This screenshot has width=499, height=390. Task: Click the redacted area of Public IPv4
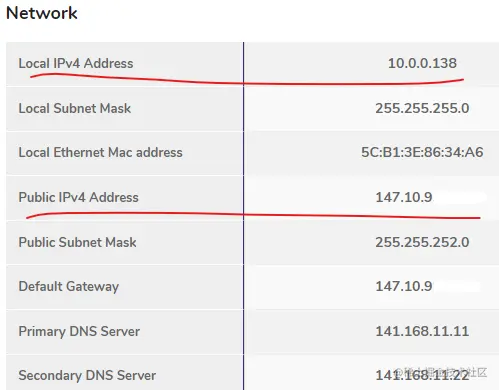pos(460,197)
